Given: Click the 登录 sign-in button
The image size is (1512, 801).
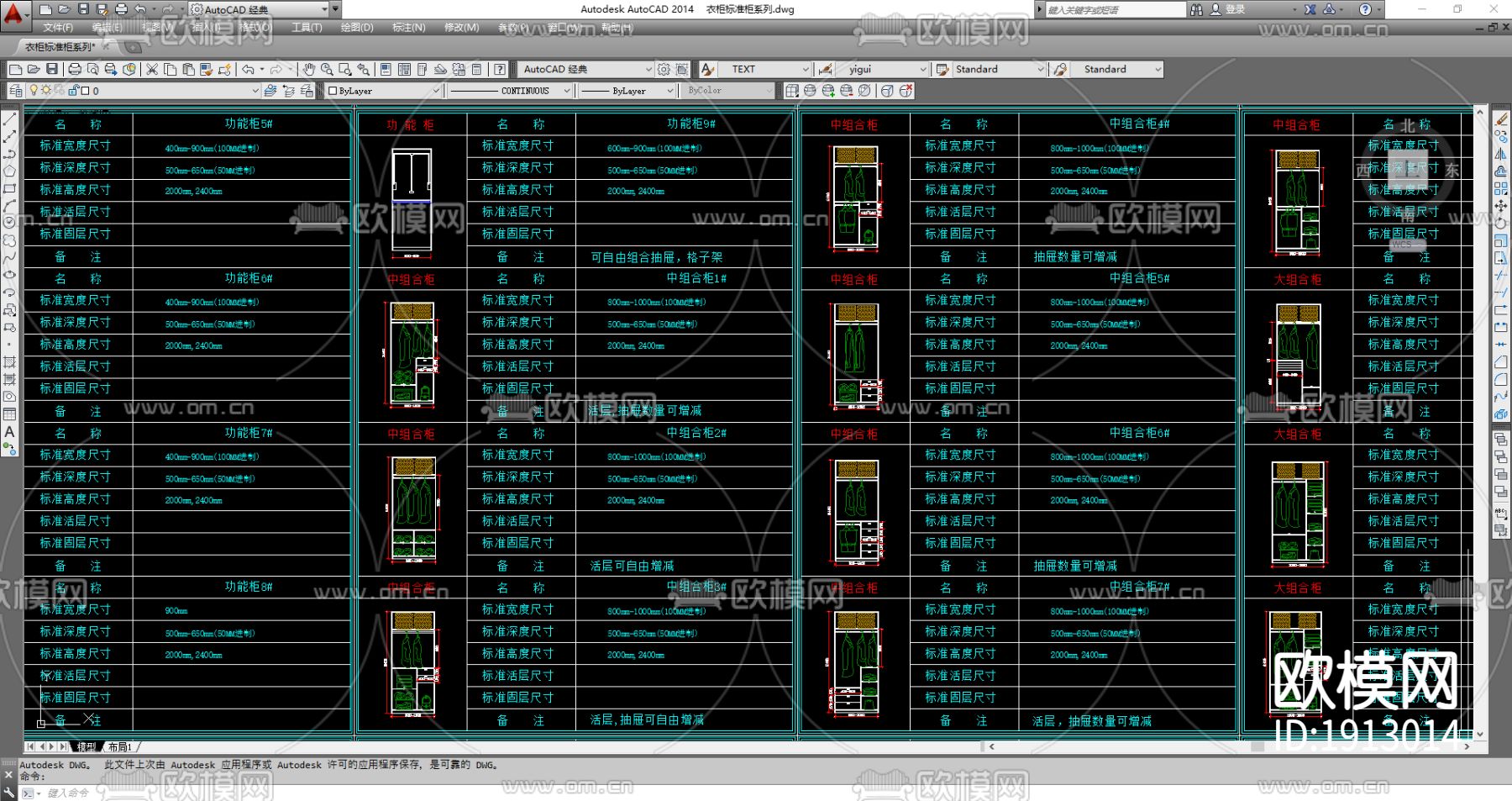Looking at the screenshot, I should pyautogui.click(x=1235, y=9).
